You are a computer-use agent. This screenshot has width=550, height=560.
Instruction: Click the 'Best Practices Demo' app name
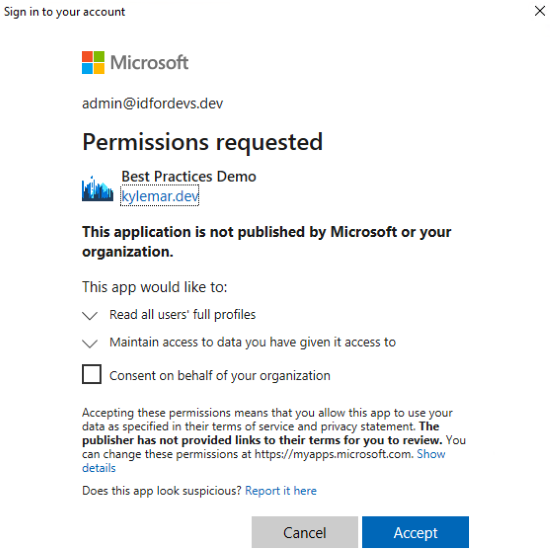189,176
